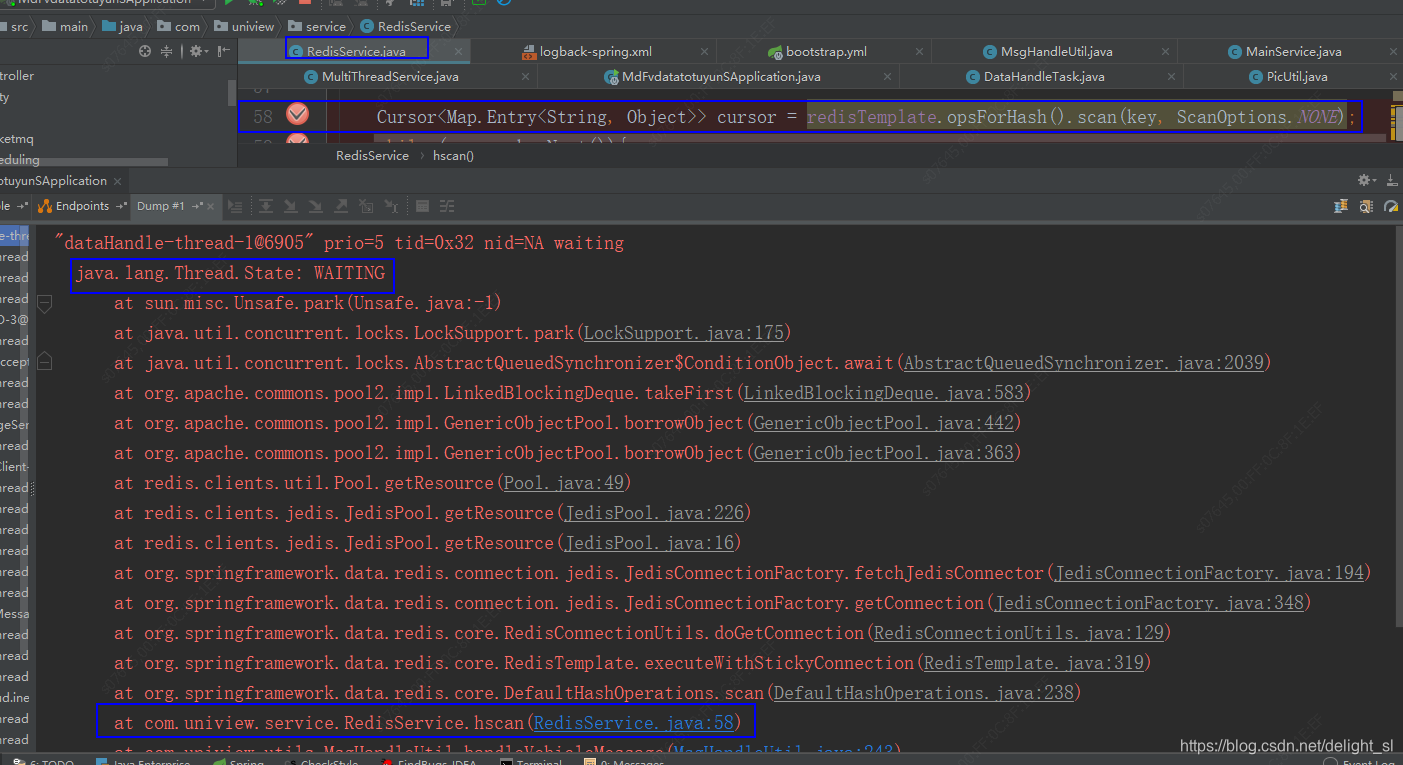The width and height of the screenshot is (1403, 765).
Task: Select the MultiThreadService.java tab
Action: 390,76
